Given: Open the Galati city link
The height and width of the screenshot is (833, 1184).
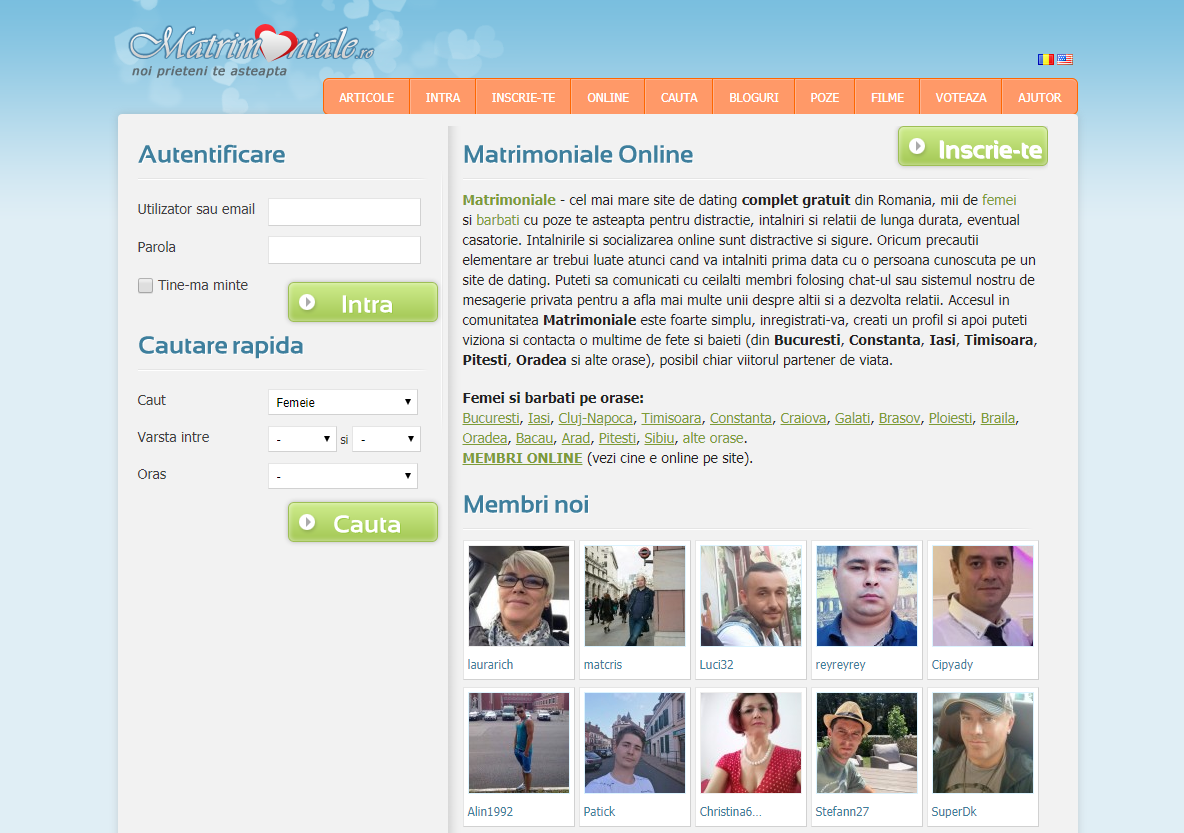Looking at the screenshot, I should click(x=853, y=418).
